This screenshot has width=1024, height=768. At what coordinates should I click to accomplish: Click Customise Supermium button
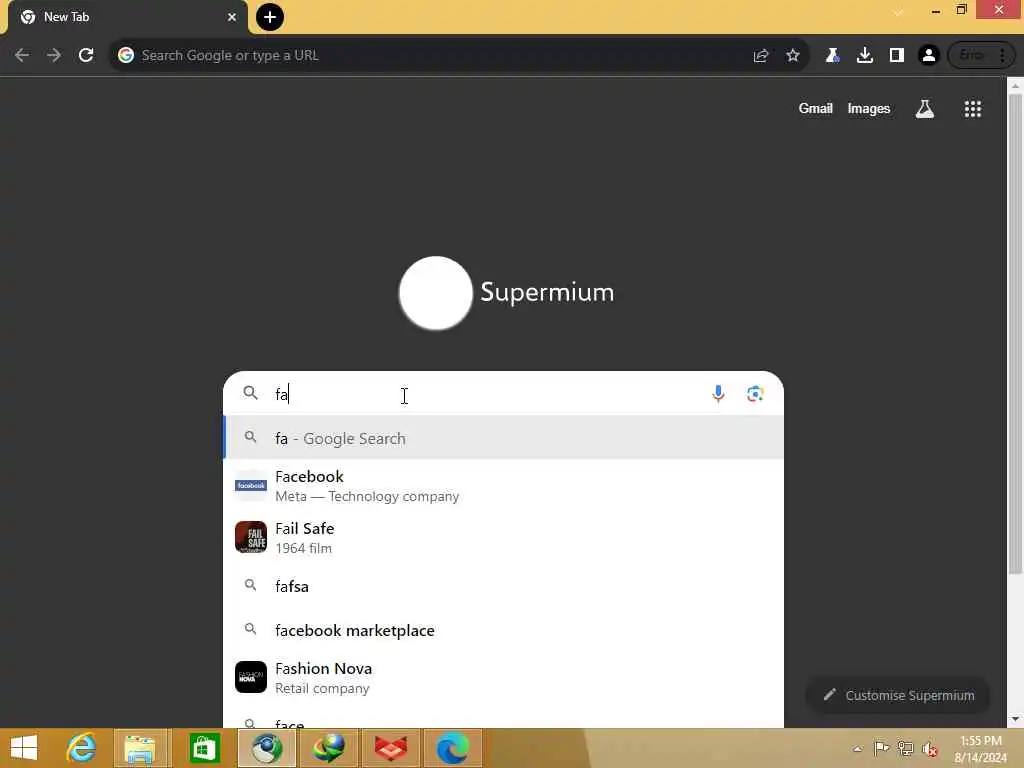point(898,696)
